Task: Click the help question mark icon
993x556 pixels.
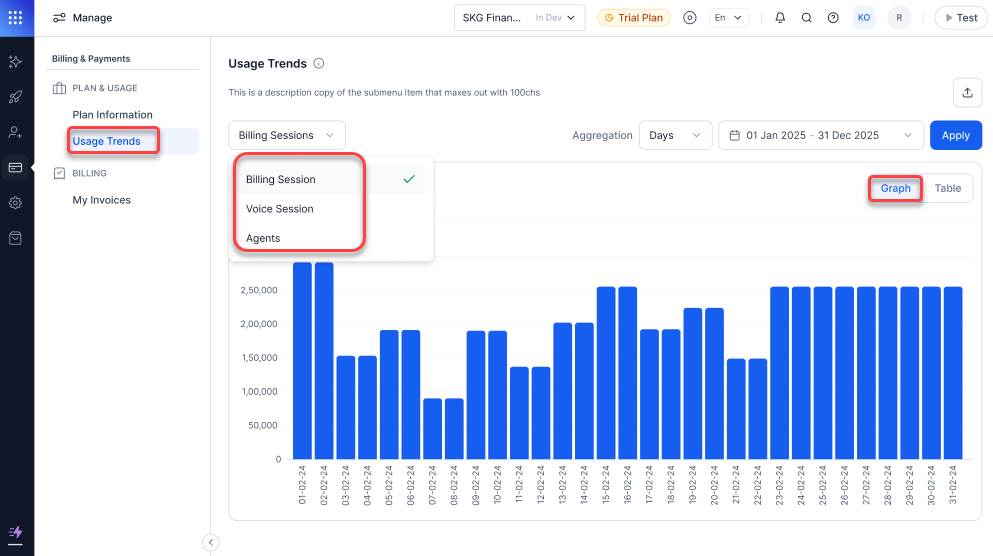Action: [833, 18]
